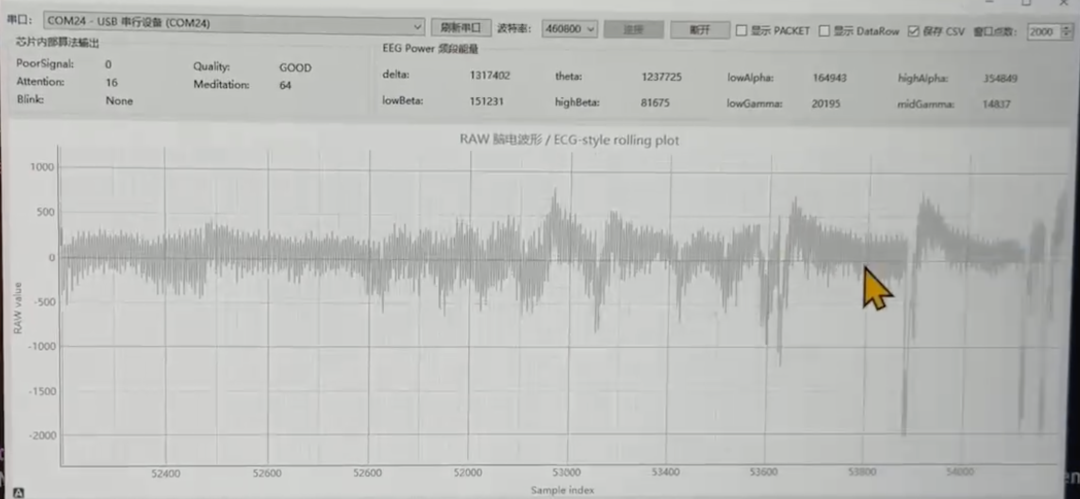The height and width of the screenshot is (499, 1080).
Task: Click the 断开 disconnect button
Action: [700, 30]
